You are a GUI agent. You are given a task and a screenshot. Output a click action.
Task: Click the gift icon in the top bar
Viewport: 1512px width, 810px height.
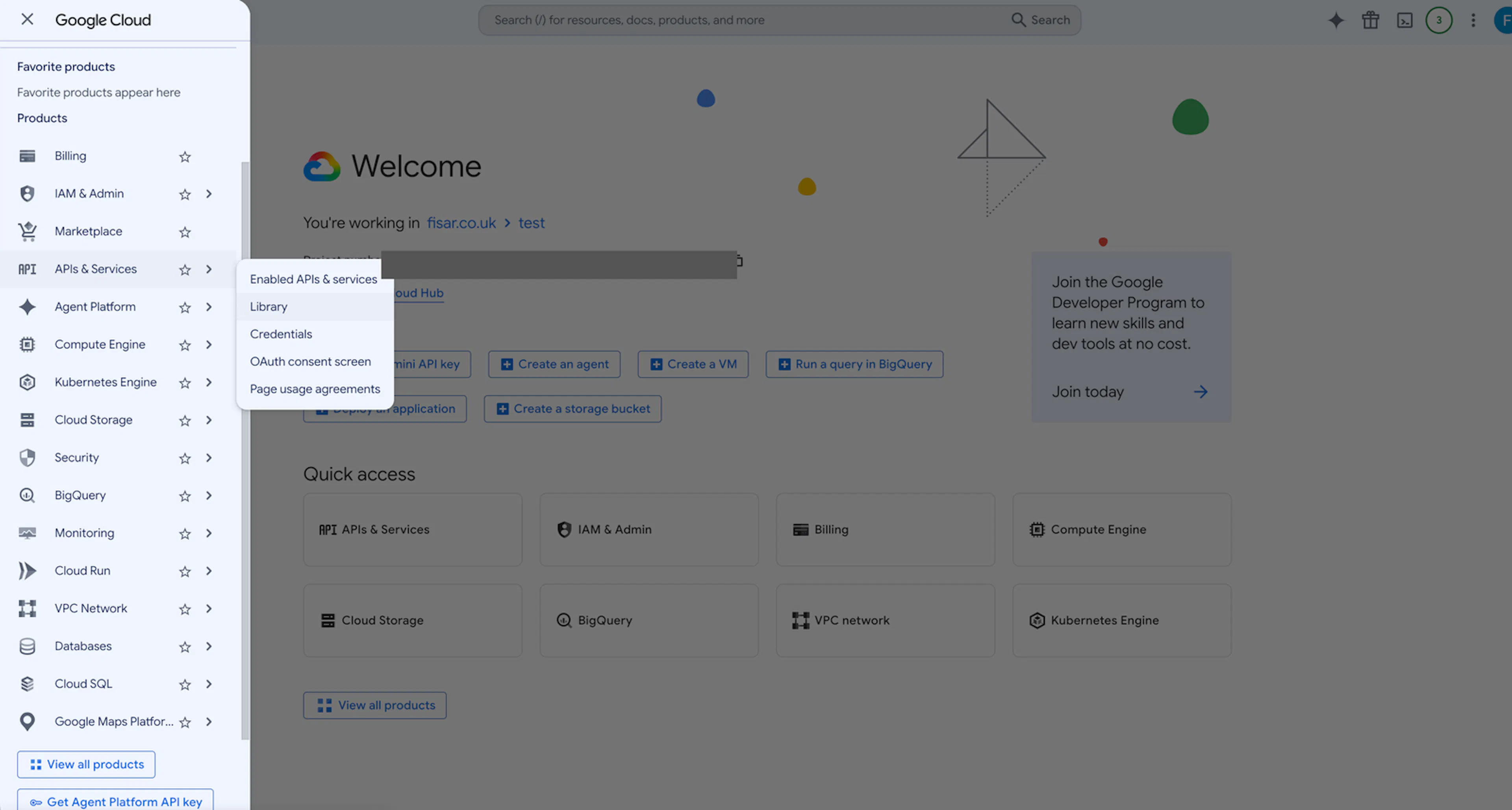pyautogui.click(x=1371, y=20)
